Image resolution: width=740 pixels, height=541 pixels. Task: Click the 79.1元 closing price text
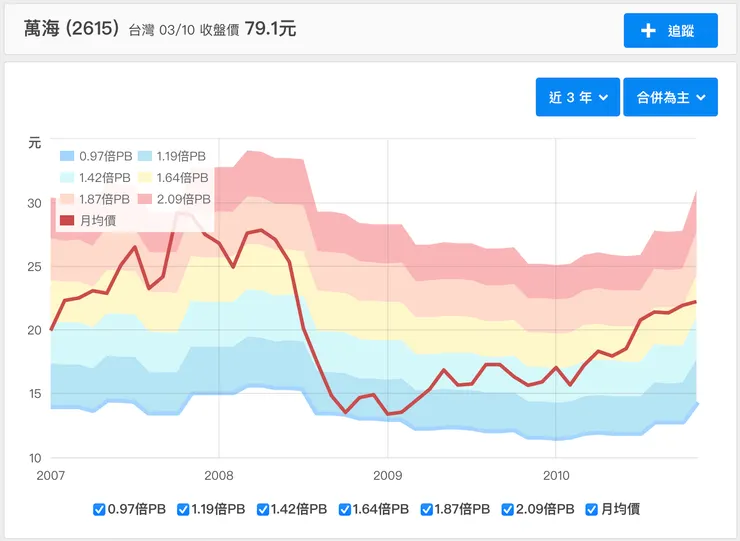pos(270,29)
